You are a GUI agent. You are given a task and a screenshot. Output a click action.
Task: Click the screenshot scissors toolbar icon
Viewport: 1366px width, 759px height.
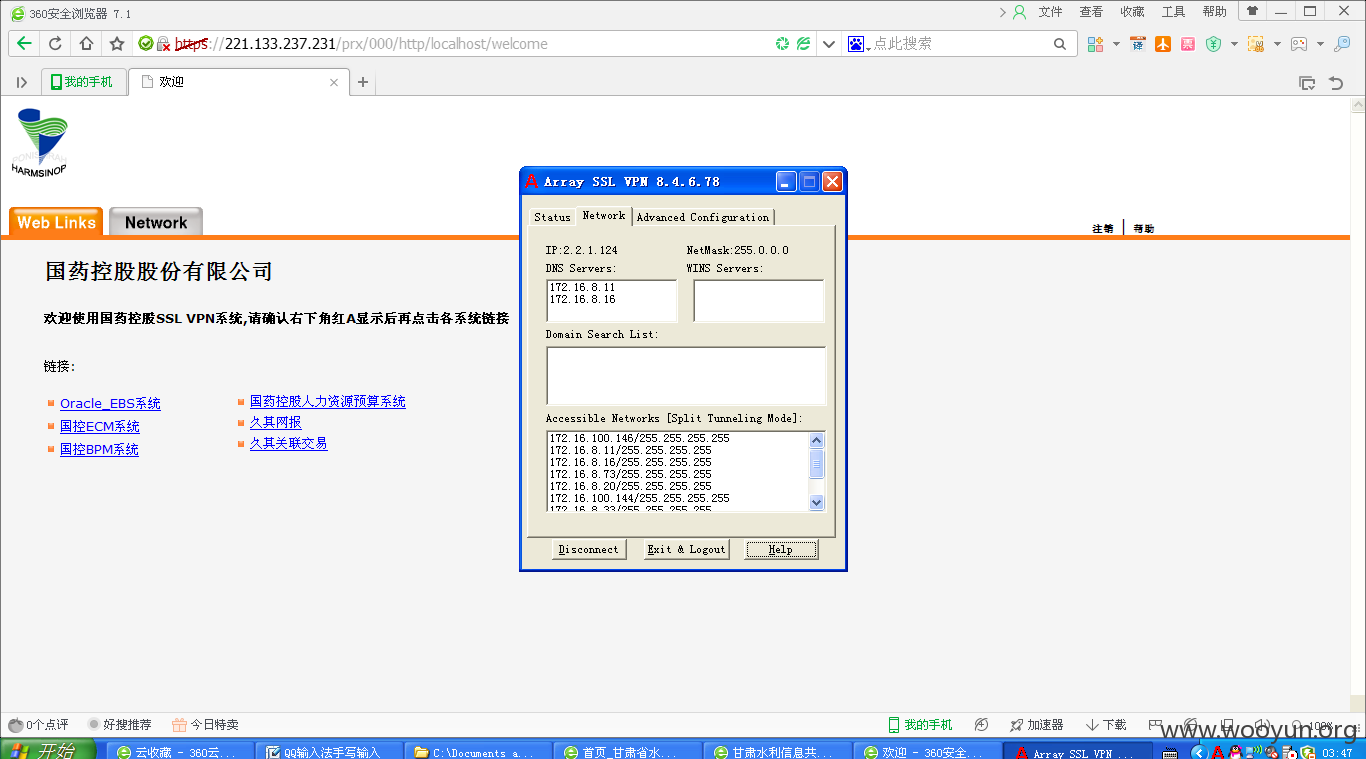point(1256,44)
